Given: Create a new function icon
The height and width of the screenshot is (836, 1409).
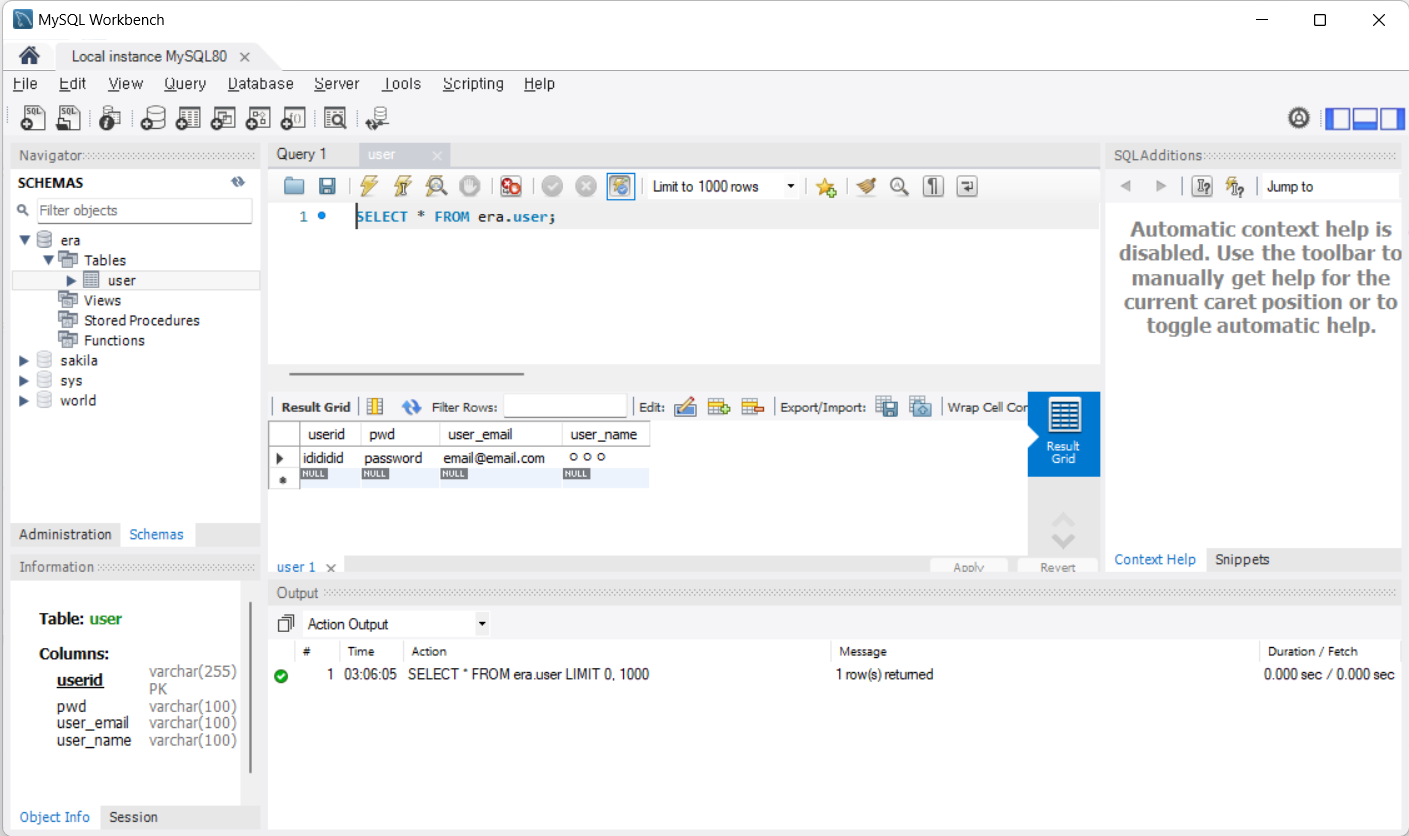Looking at the screenshot, I should (x=293, y=119).
